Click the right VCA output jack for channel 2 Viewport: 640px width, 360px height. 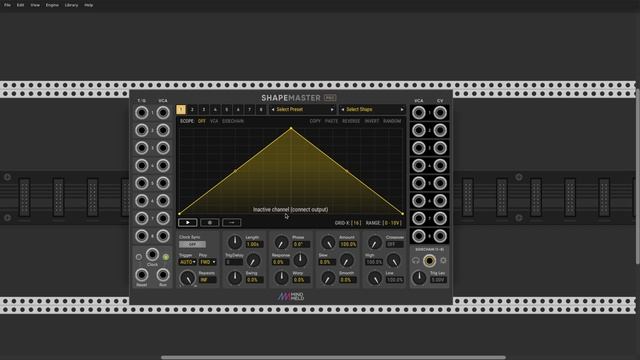pos(418,130)
